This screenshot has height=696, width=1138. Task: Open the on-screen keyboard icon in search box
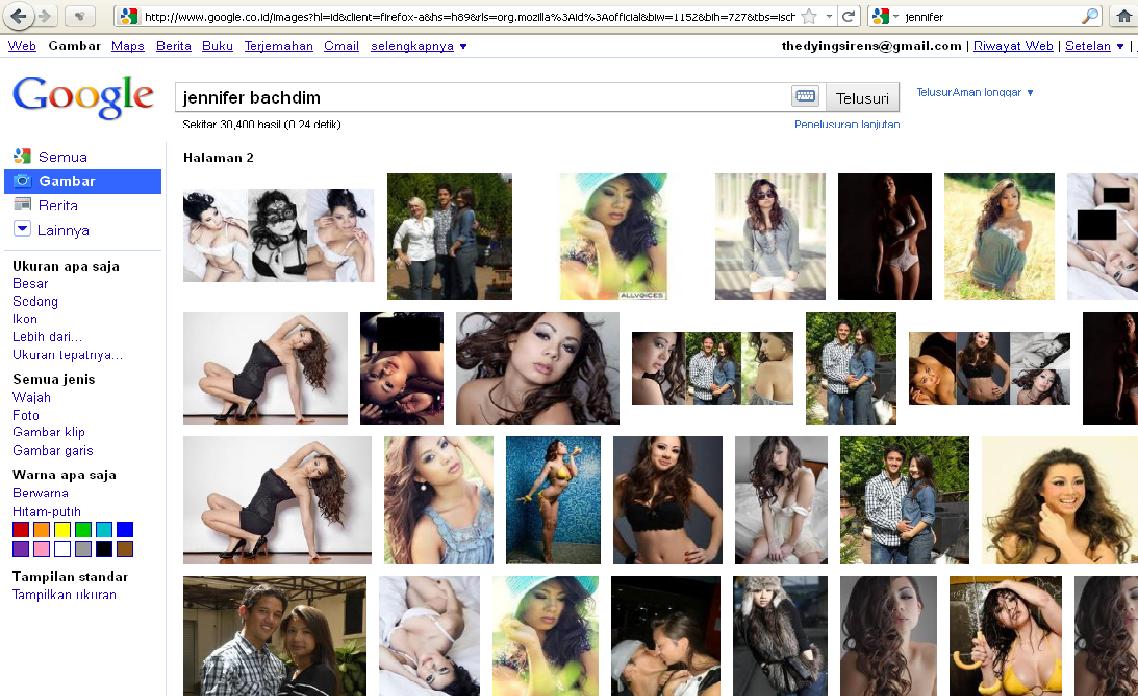pos(804,97)
